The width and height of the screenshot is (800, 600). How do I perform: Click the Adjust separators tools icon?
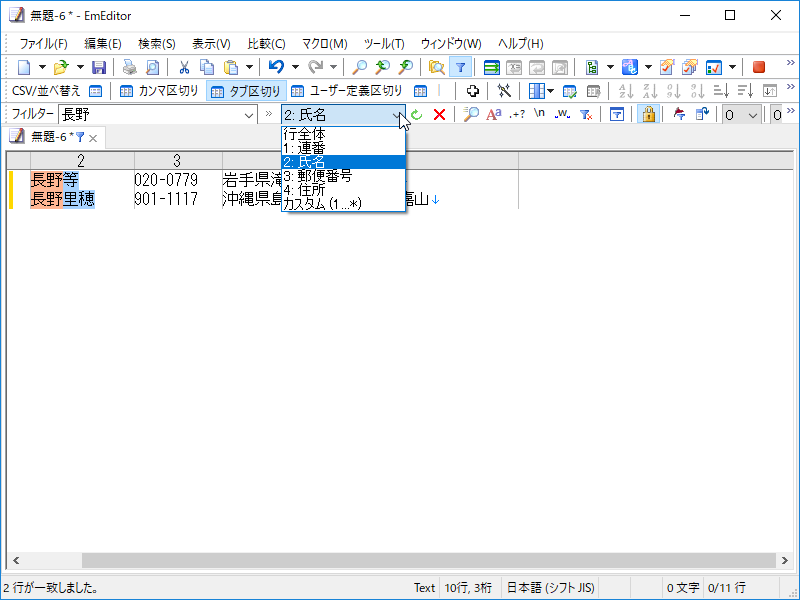504,91
